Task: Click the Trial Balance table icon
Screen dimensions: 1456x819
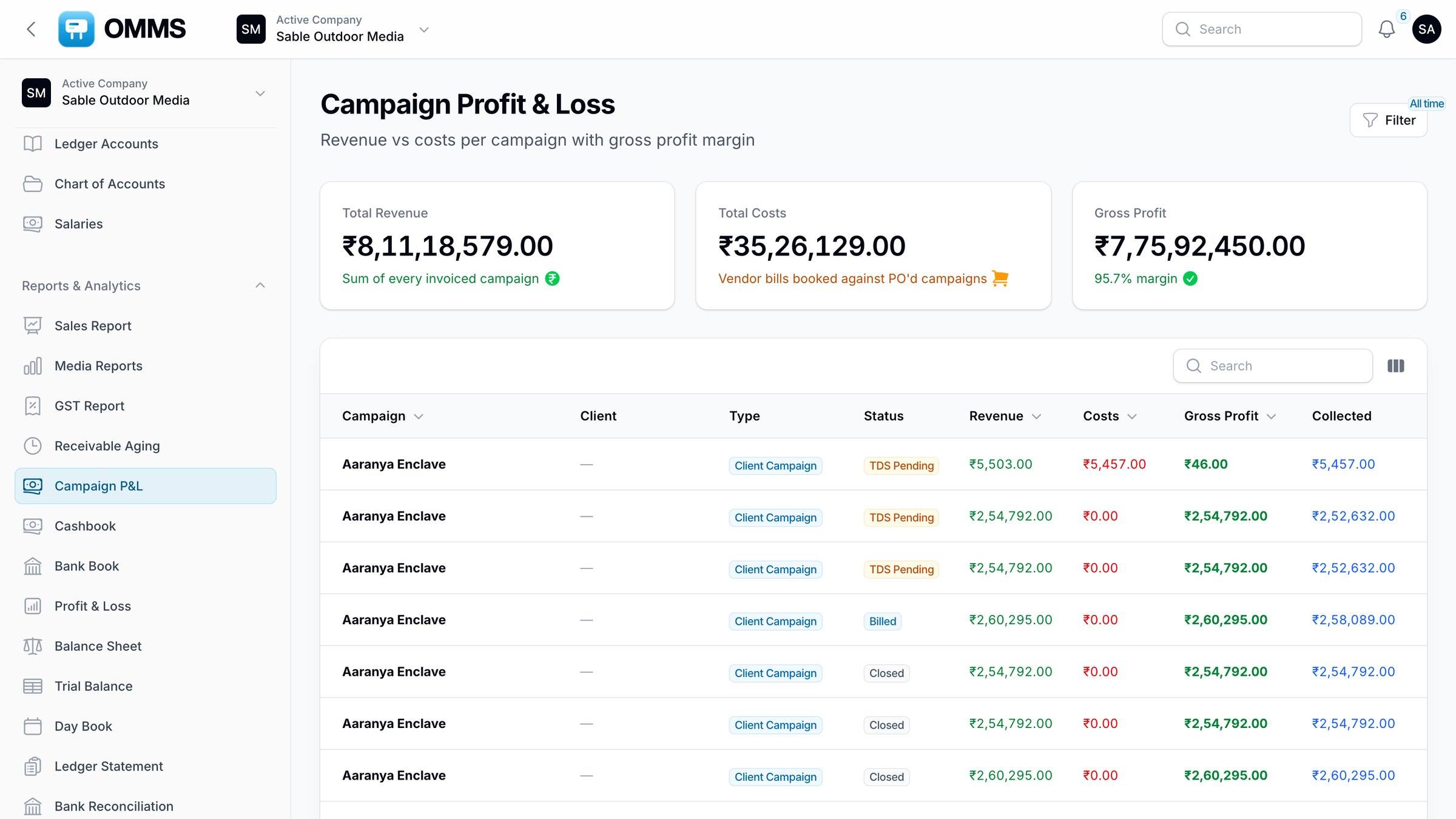Action: pyautogui.click(x=33, y=686)
